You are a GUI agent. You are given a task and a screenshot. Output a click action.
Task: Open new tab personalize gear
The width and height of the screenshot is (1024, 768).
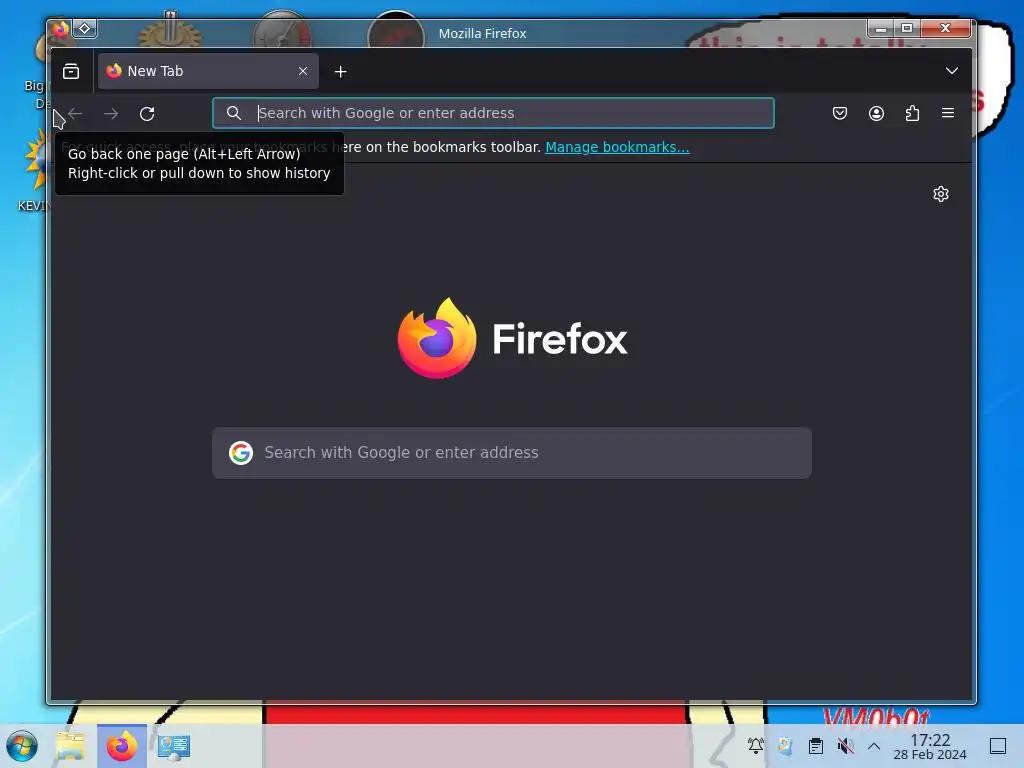click(x=940, y=194)
